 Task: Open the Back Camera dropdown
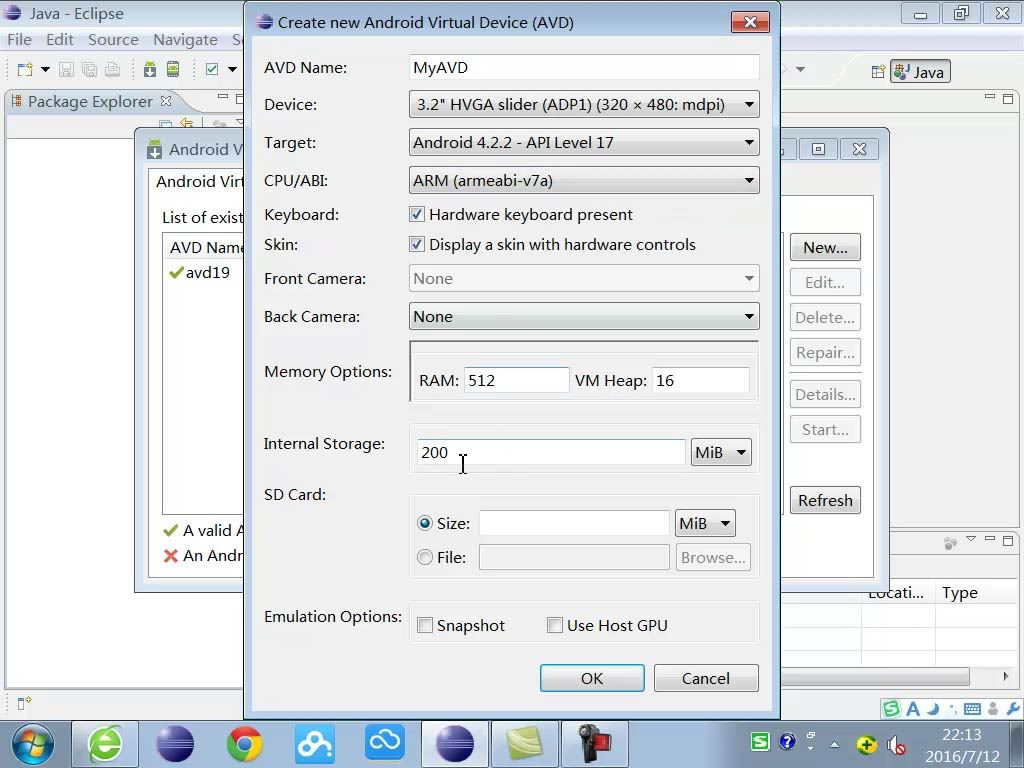pyautogui.click(x=584, y=316)
